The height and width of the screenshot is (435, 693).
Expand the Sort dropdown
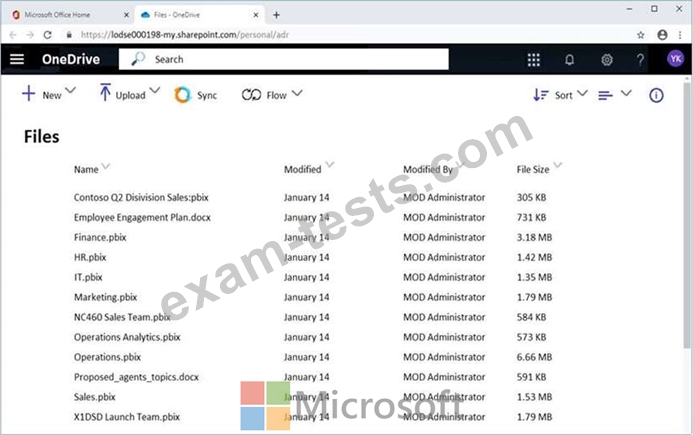tap(583, 93)
